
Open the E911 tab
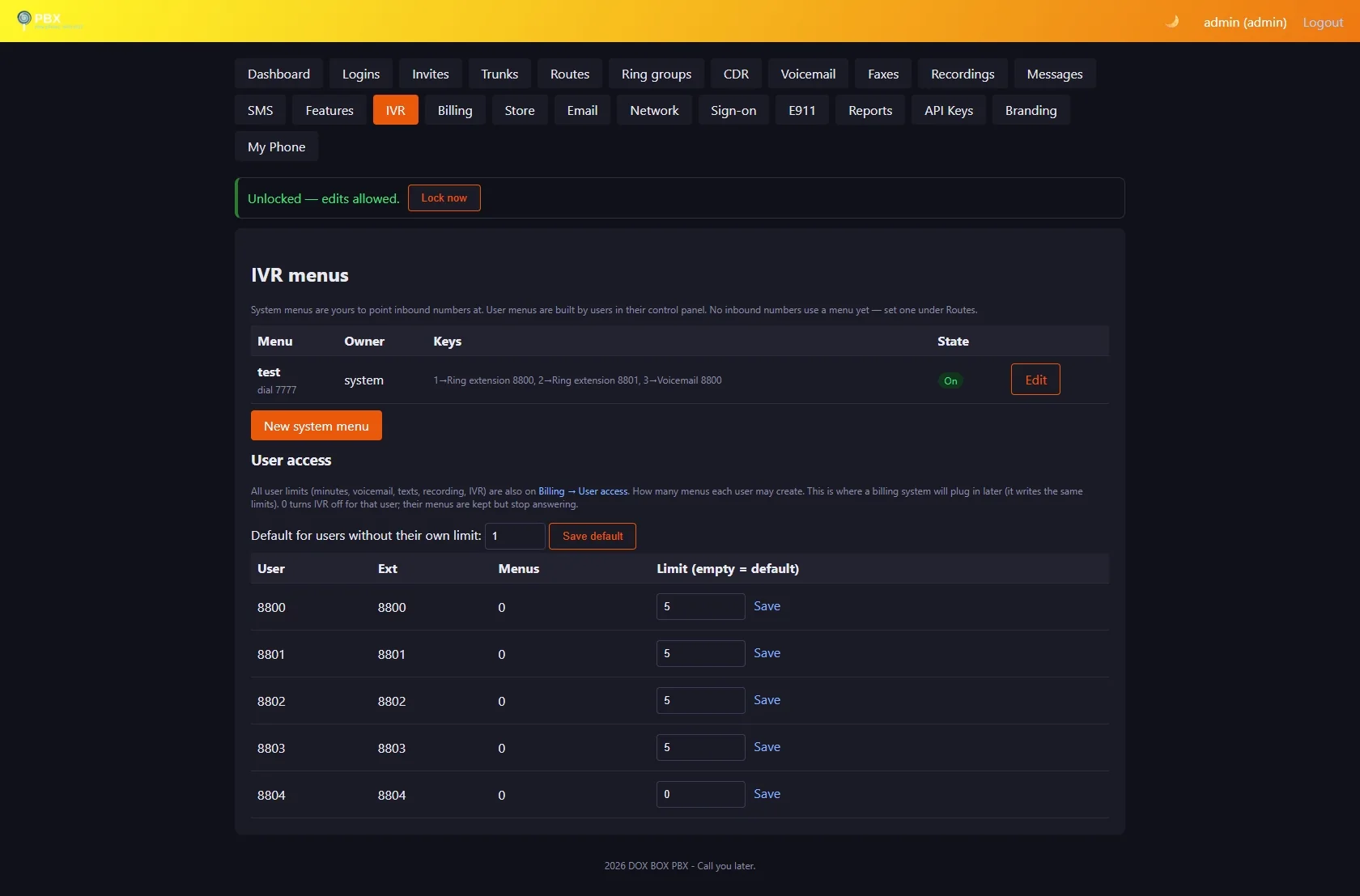pos(802,110)
